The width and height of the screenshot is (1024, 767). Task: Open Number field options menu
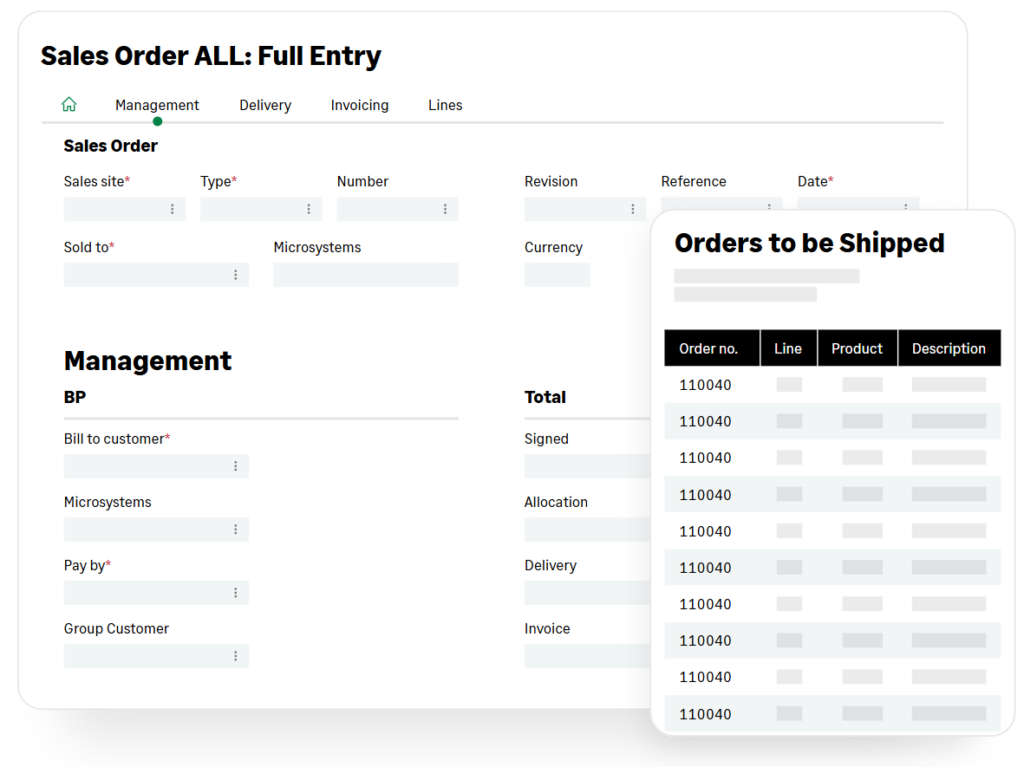click(445, 209)
